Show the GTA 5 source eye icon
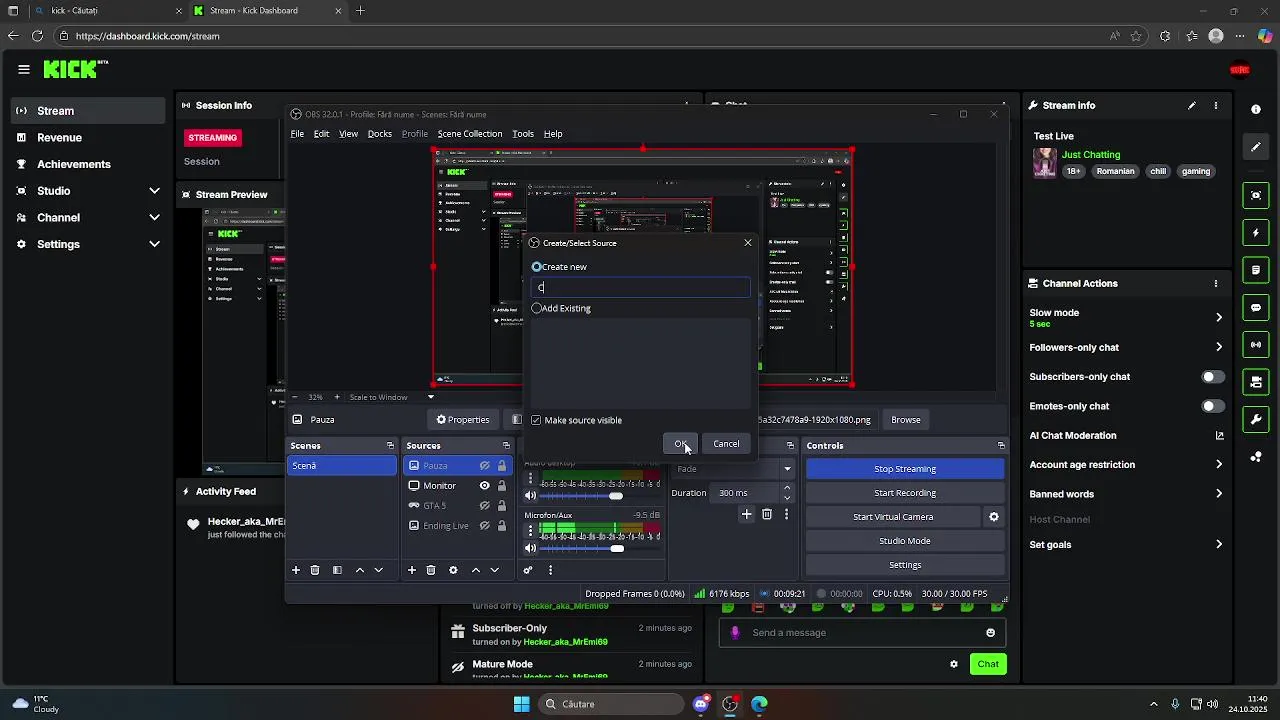Screen dimensions: 1280x720 (484, 506)
